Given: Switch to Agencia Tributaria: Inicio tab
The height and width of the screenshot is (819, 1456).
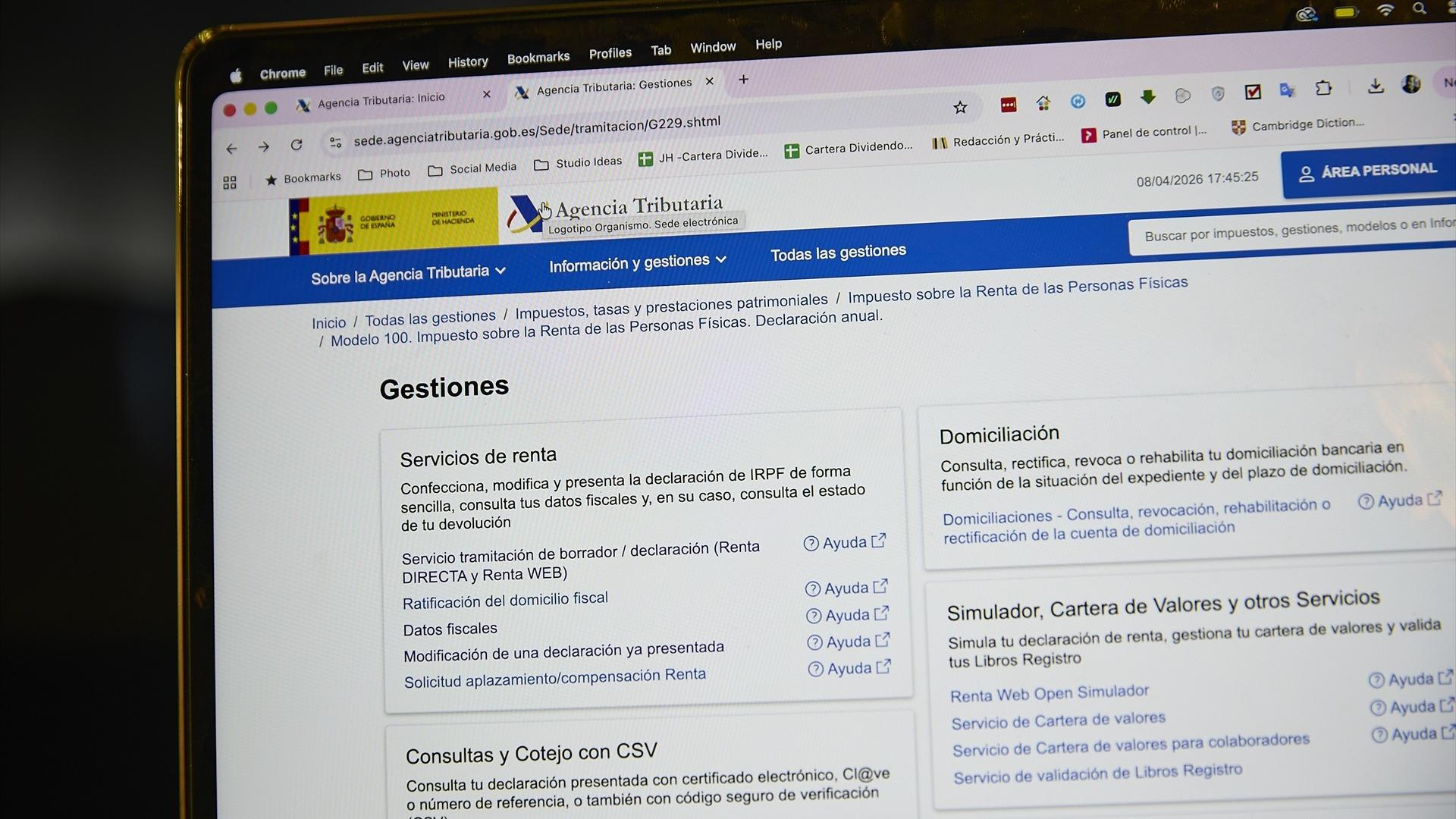Looking at the screenshot, I should click(x=381, y=100).
